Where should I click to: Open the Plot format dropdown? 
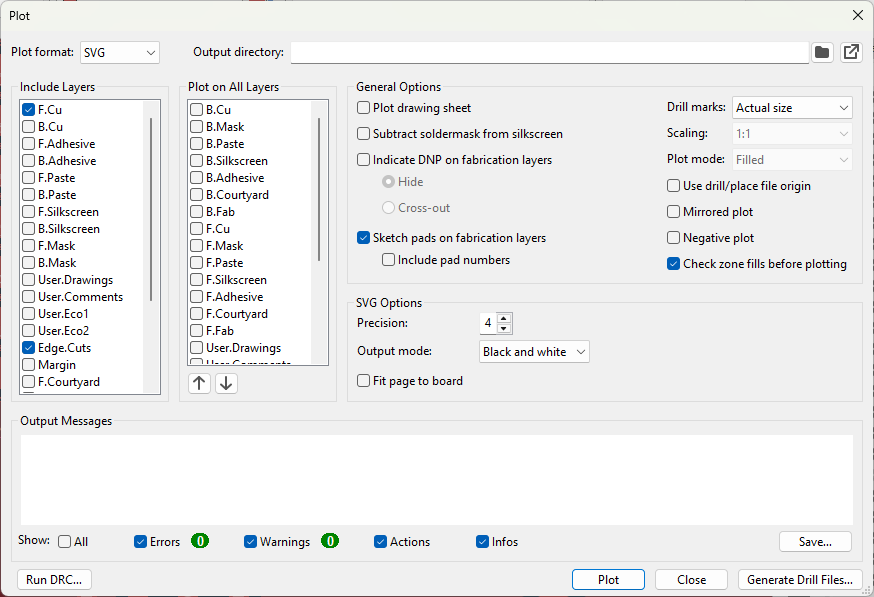click(119, 52)
